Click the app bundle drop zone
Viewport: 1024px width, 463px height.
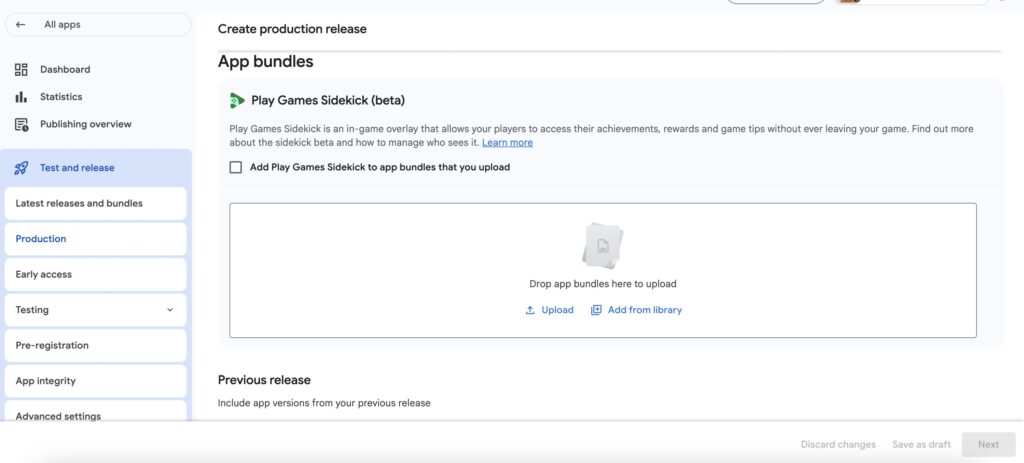(603, 270)
